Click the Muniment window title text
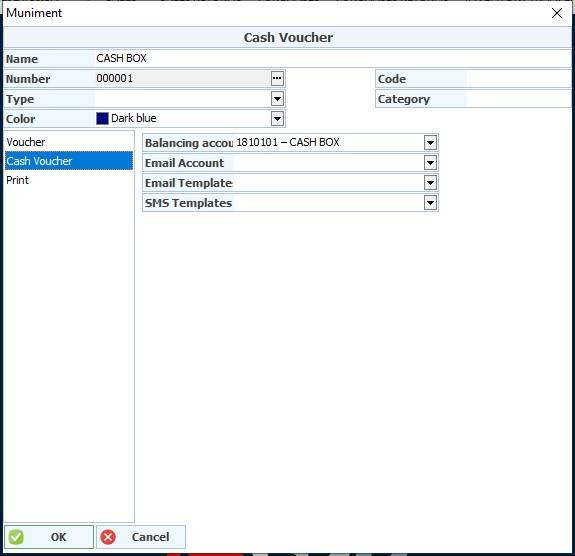575x556 pixels. click(x=34, y=13)
